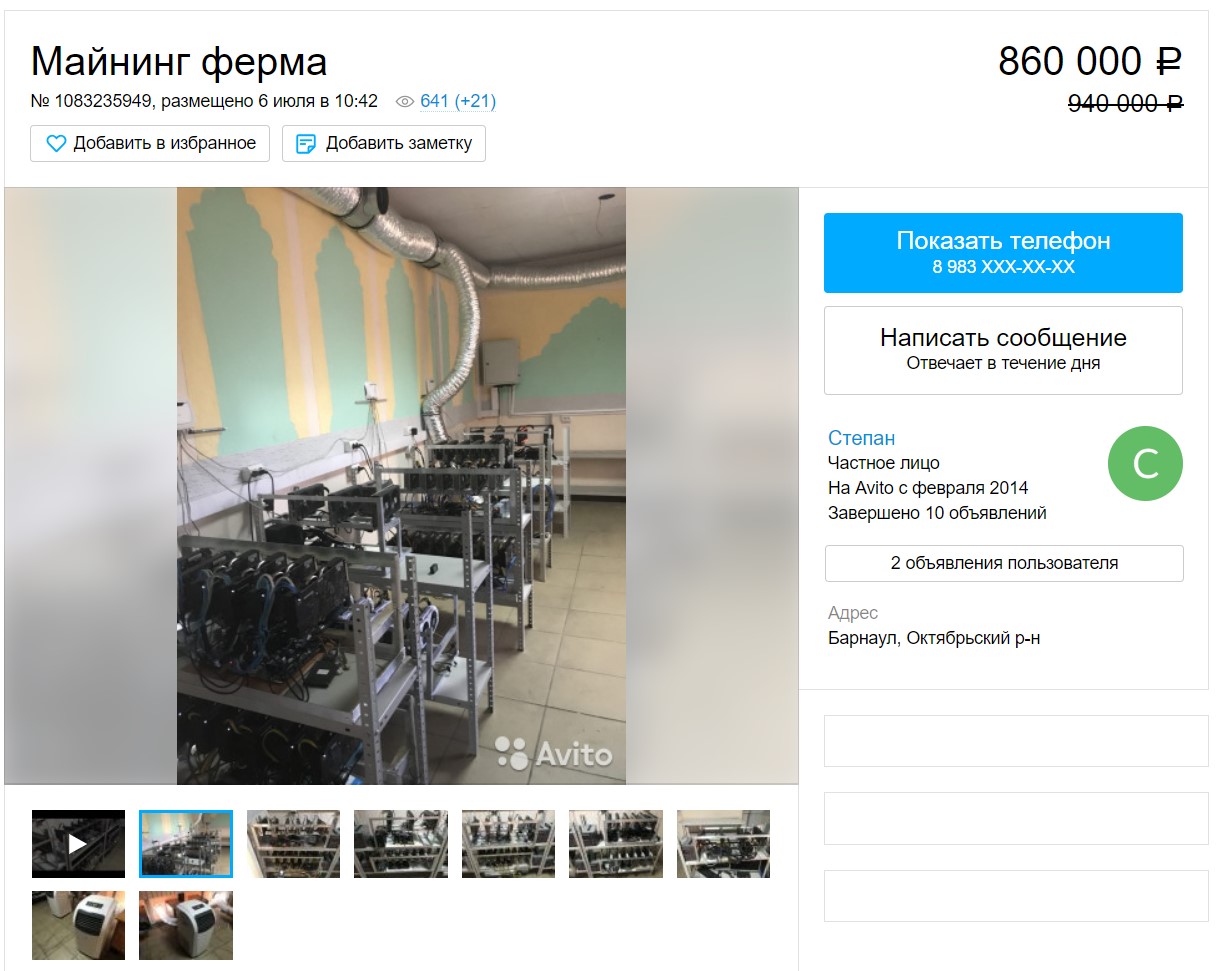
Task: Click the main mining farm photo
Action: [x=401, y=486]
